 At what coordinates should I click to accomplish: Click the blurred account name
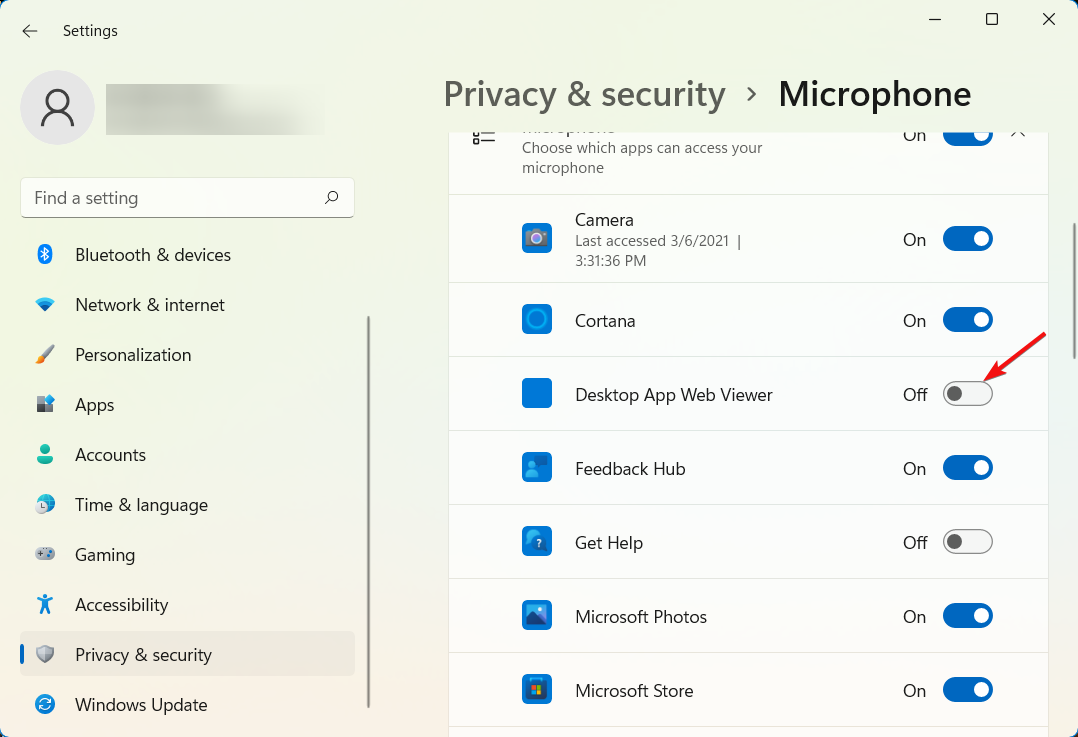215,109
